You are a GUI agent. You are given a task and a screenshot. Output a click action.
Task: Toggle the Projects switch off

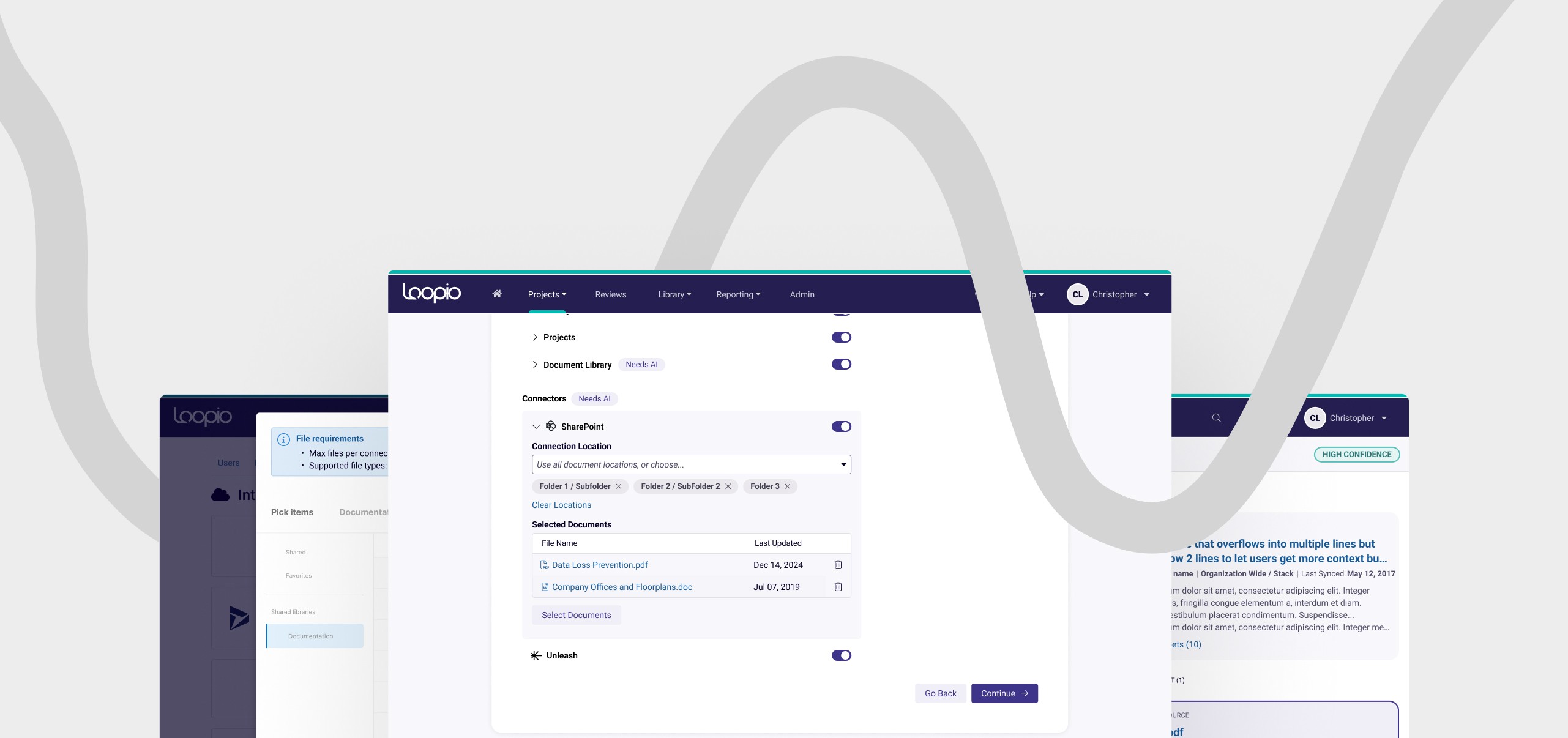tap(841, 337)
